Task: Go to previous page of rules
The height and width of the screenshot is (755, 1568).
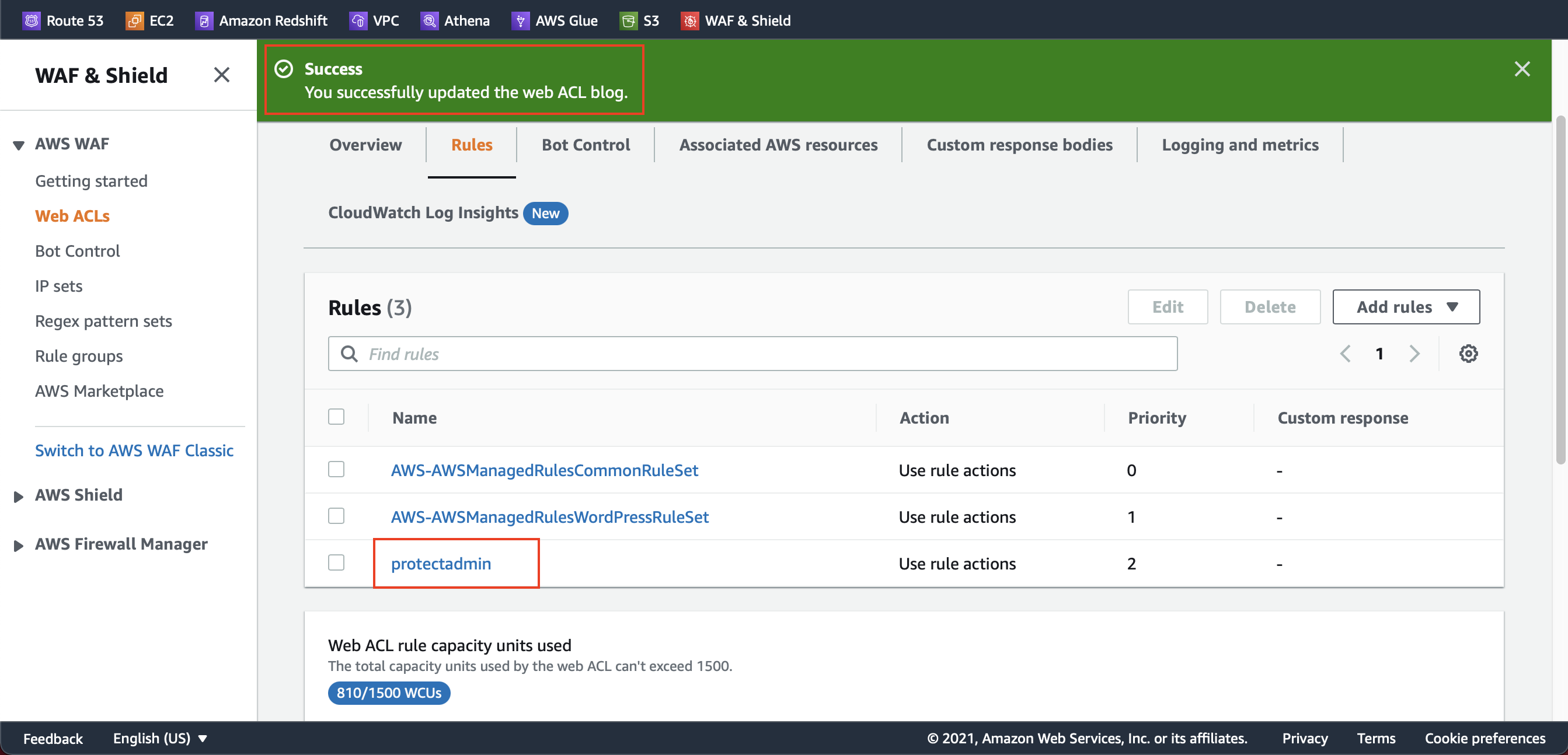Action: (1345, 354)
